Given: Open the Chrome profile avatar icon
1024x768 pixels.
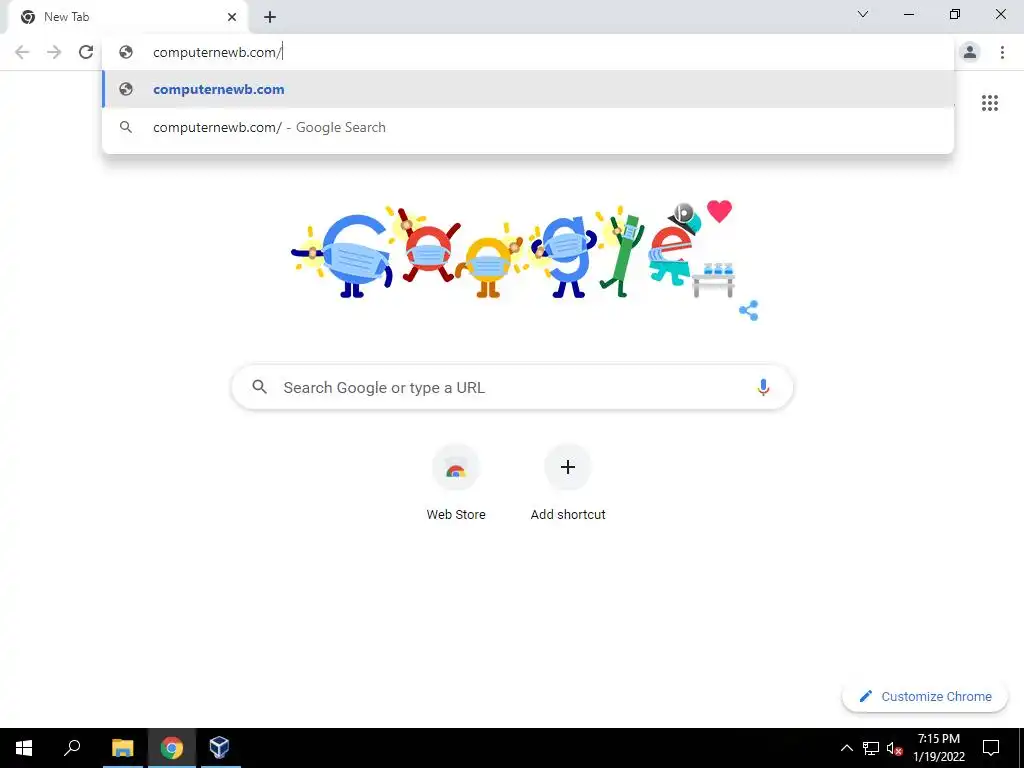Looking at the screenshot, I should click(970, 52).
